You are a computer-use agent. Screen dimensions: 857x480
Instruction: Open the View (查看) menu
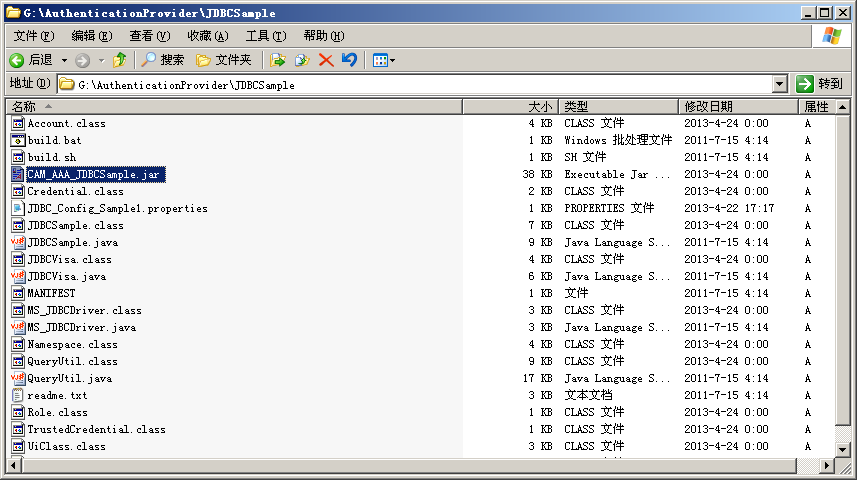pos(150,36)
